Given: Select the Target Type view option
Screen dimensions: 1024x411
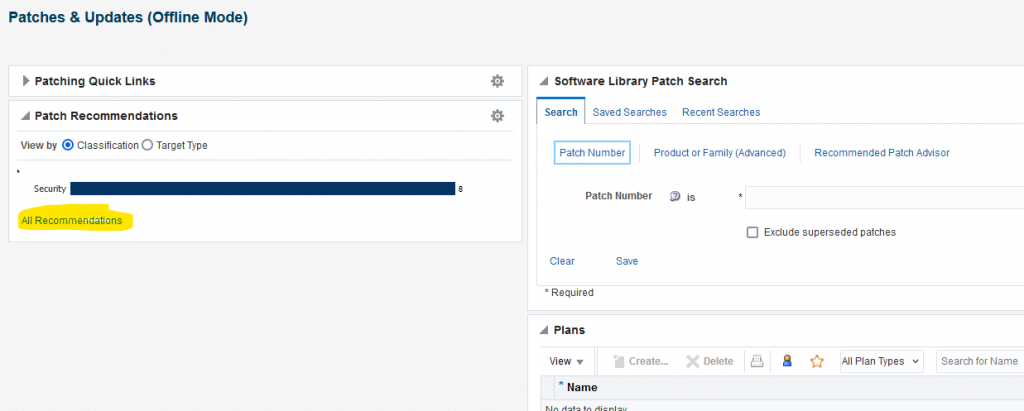Looking at the screenshot, I should click(x=148, y=145).
